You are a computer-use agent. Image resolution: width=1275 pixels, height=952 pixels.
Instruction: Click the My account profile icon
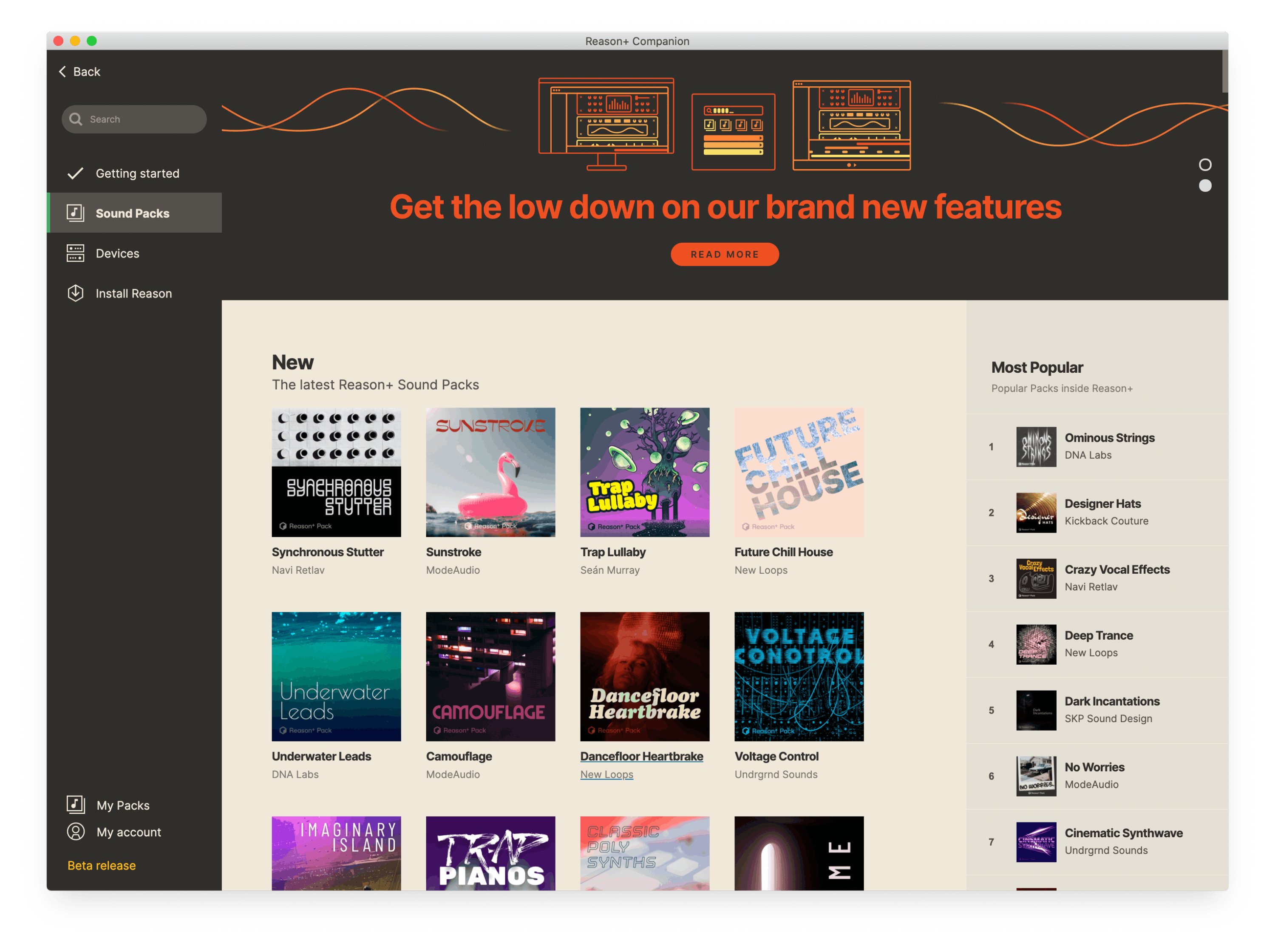[76, 832]
